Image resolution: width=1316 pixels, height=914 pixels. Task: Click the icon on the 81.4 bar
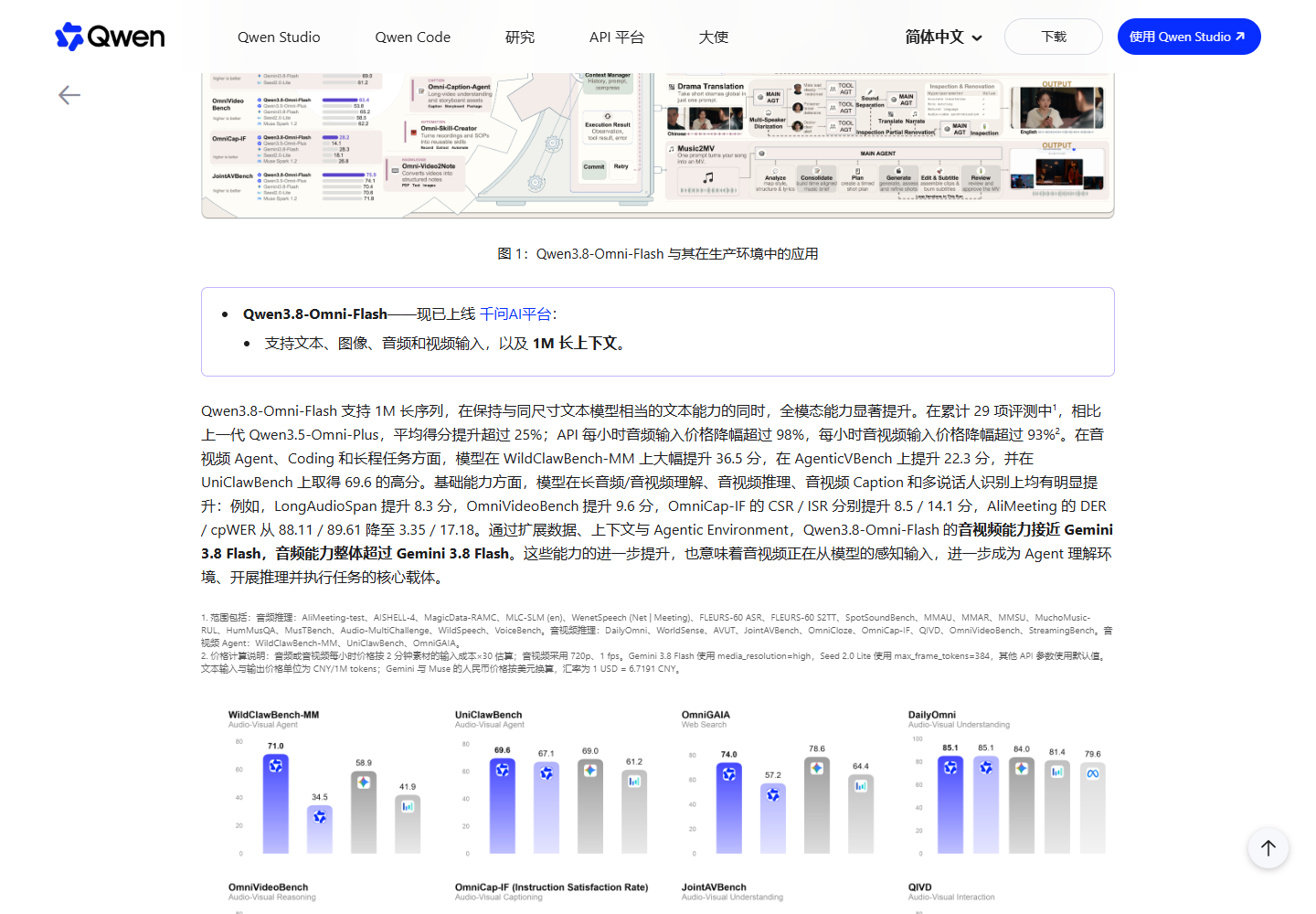tap(1057, 771)
